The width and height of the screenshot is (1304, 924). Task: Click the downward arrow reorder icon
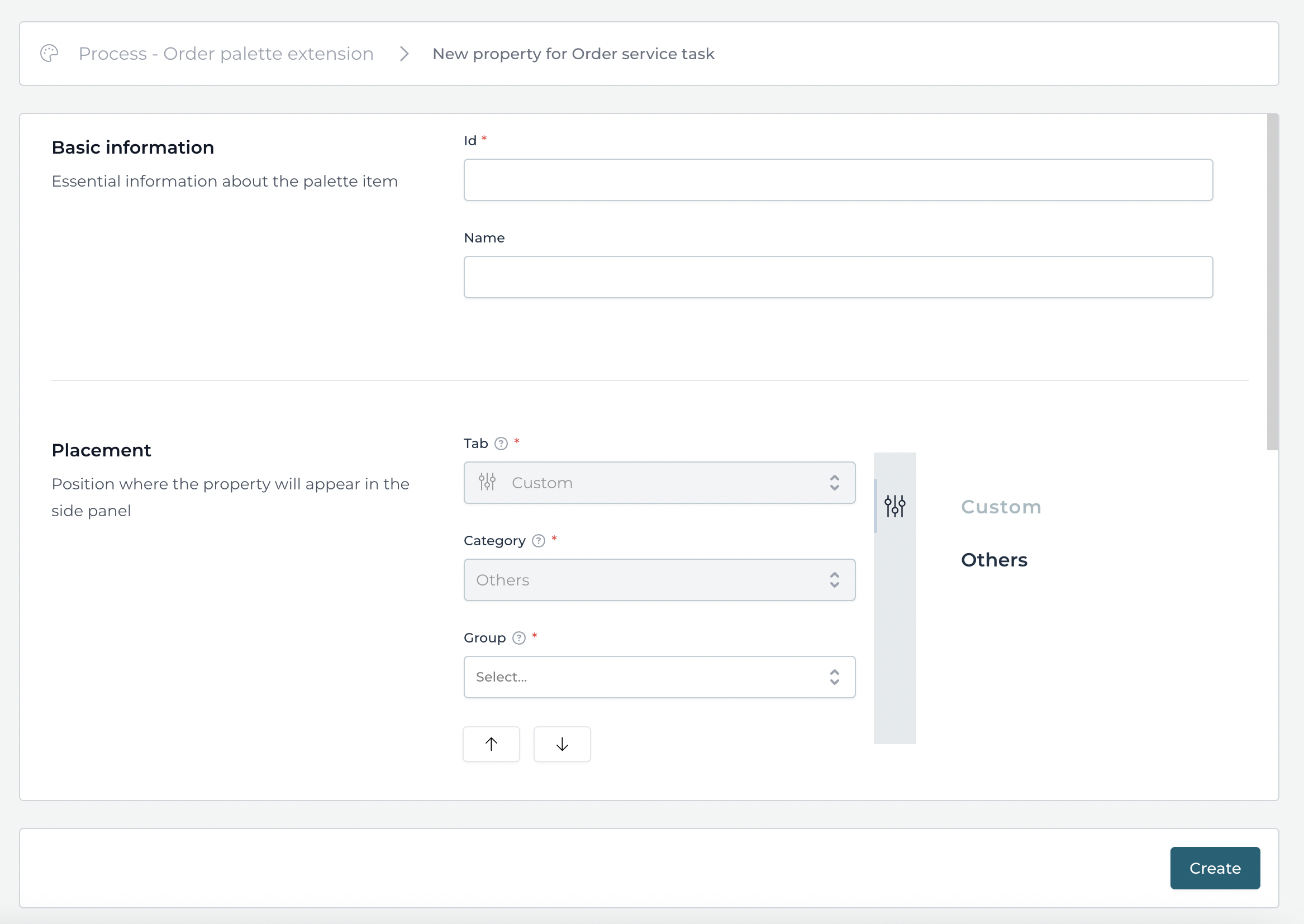point(562,744)
